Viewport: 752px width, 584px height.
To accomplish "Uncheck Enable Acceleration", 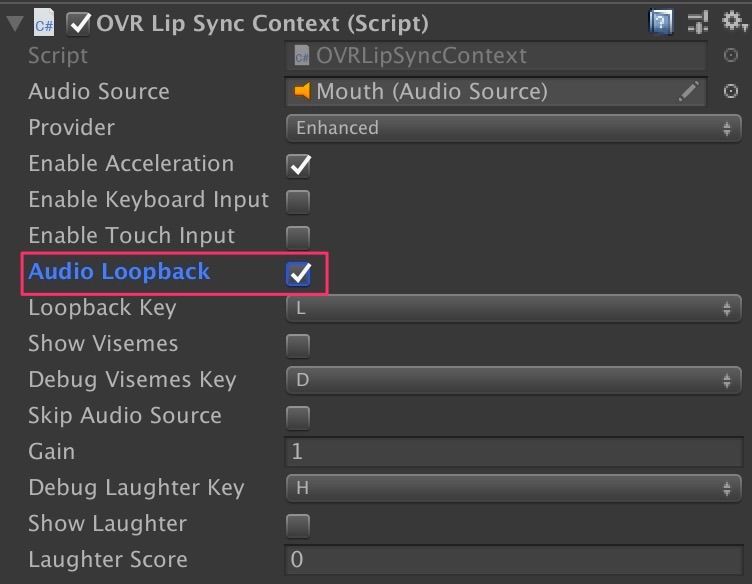I will point(298,165).
